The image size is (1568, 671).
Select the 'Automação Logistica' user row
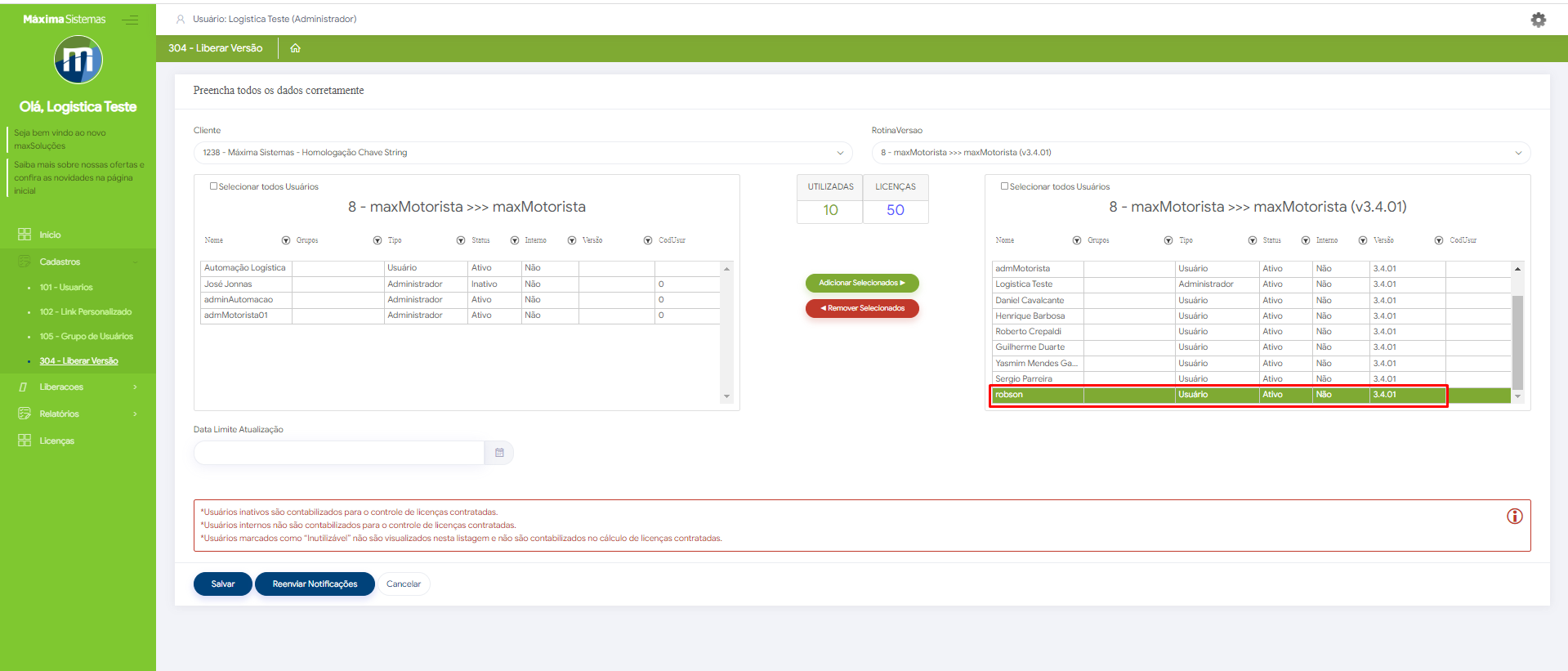[460, 268]
